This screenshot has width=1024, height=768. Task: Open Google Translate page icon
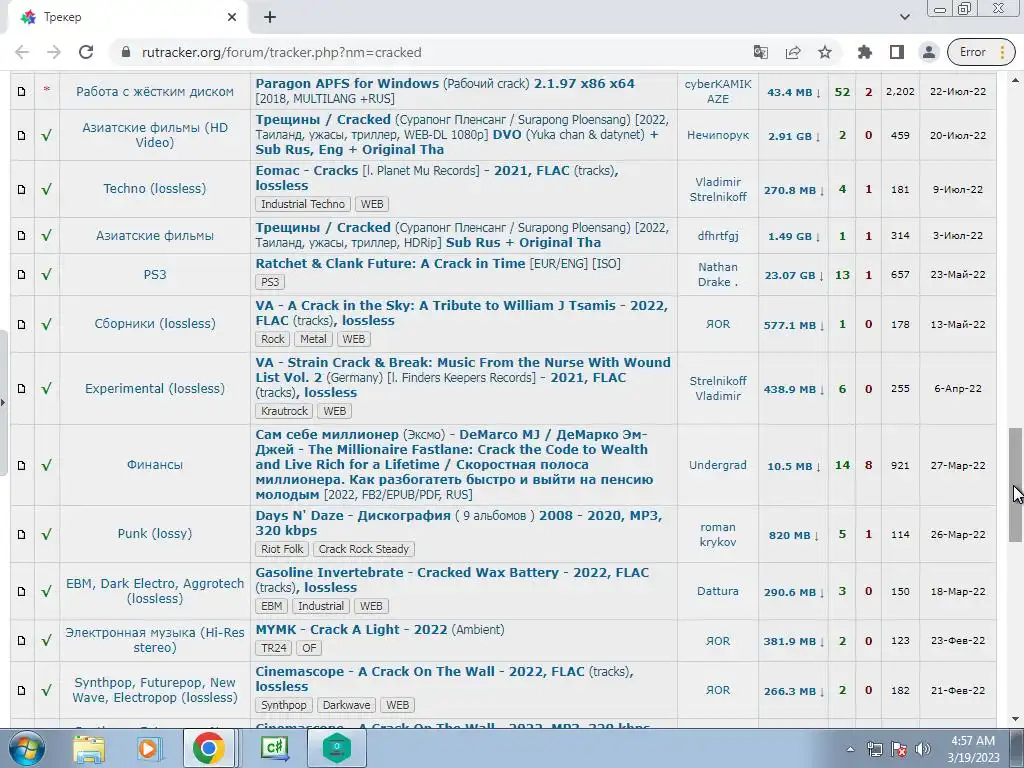[761, 52]
